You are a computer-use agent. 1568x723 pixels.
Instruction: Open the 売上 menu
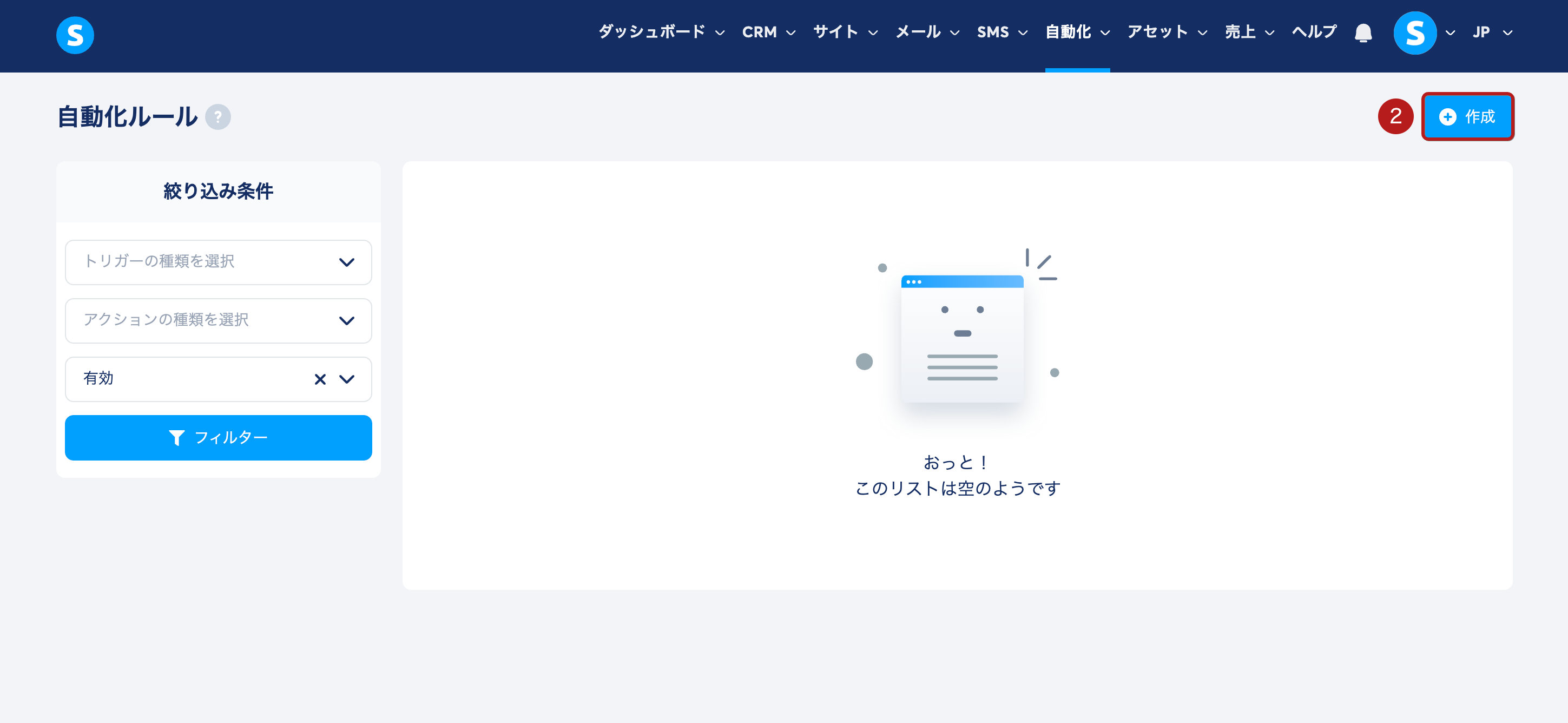coord(1249,32)
